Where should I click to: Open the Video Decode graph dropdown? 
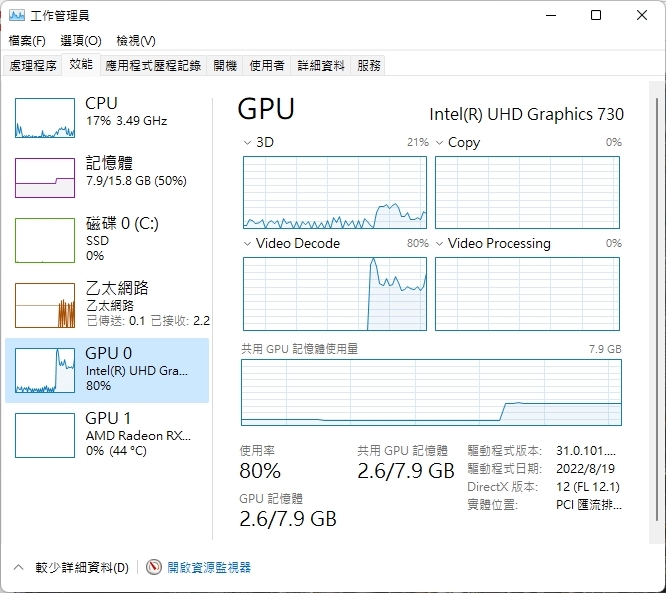pos(248,243)
